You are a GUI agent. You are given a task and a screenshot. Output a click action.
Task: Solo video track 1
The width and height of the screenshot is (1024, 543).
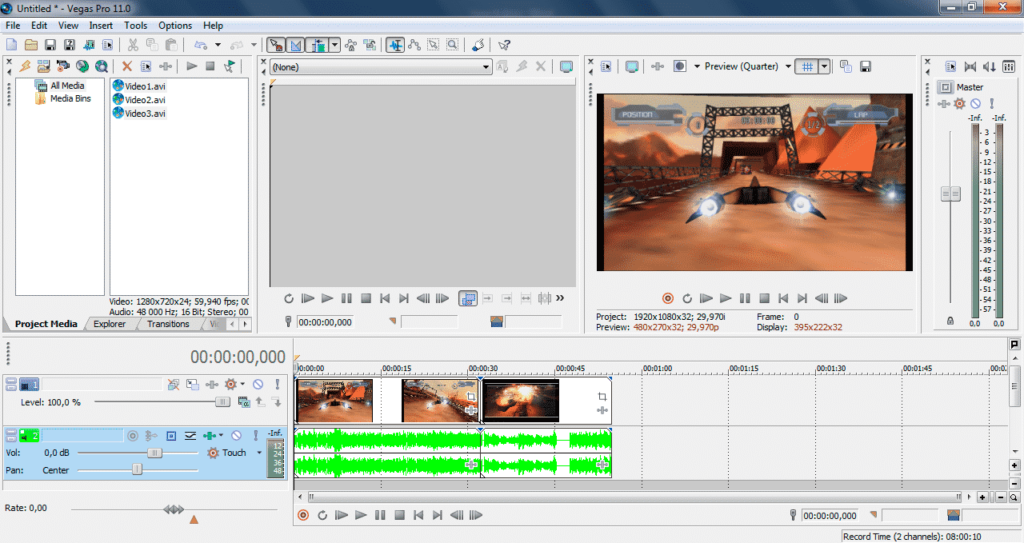click(x=277, y=384)
